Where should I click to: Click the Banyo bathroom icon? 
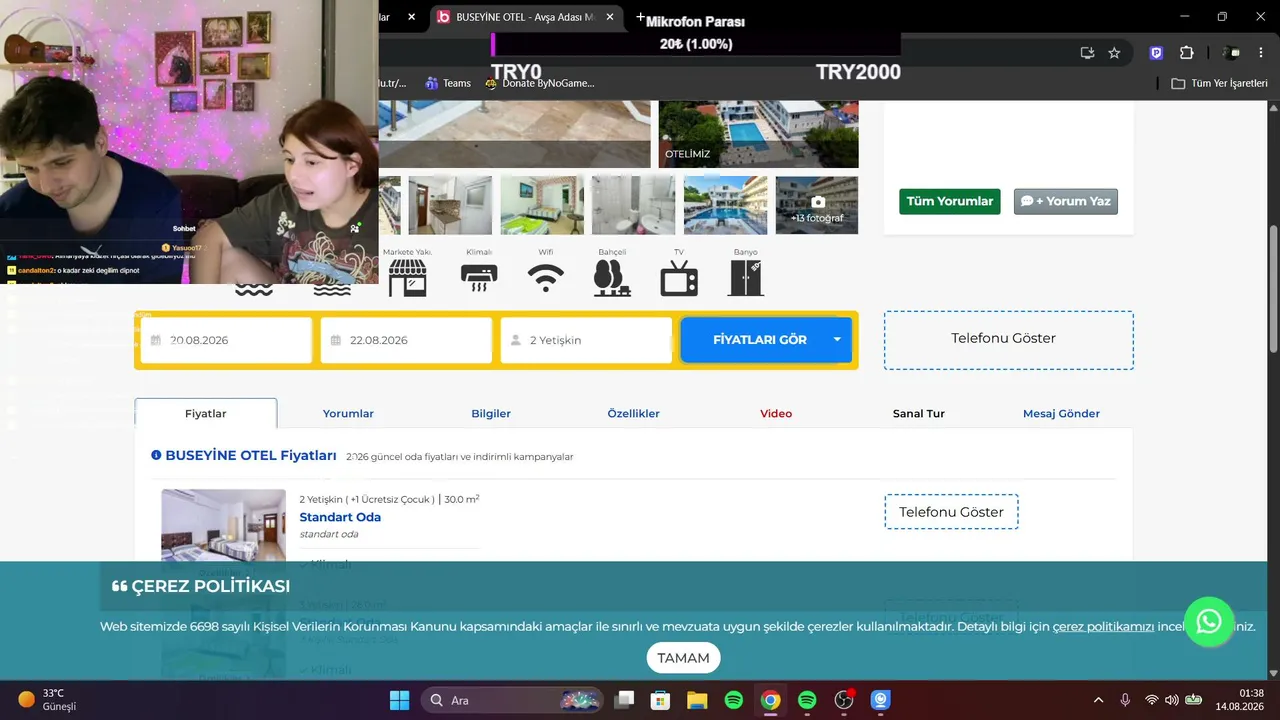745,278
